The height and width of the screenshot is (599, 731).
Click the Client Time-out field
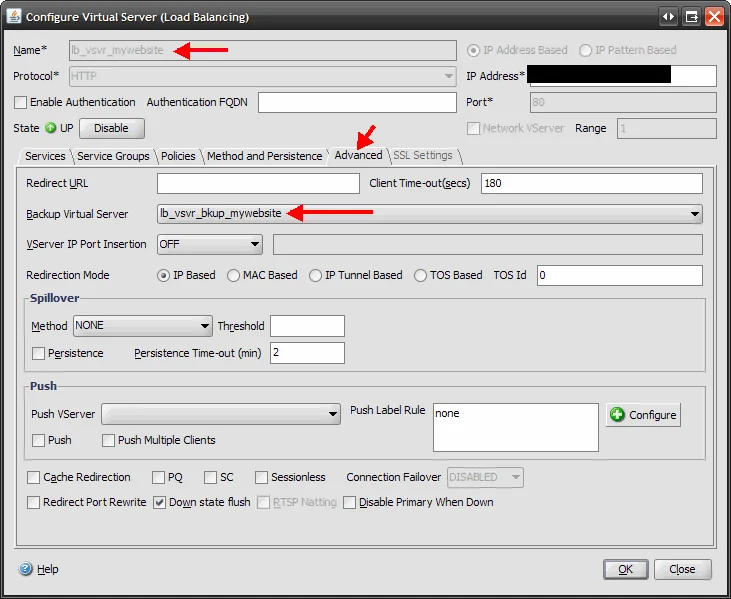(592, 184)
